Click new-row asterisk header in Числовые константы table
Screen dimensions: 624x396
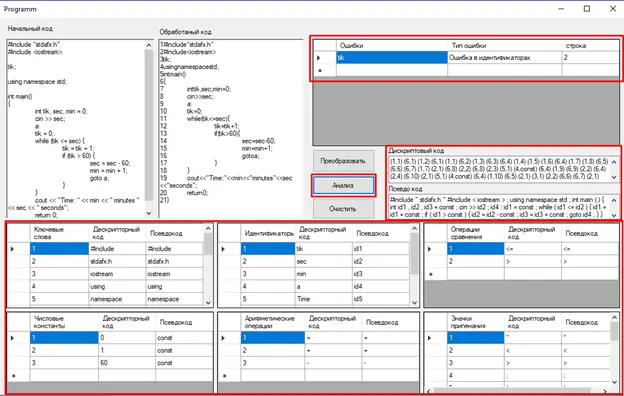coord(19,375)
